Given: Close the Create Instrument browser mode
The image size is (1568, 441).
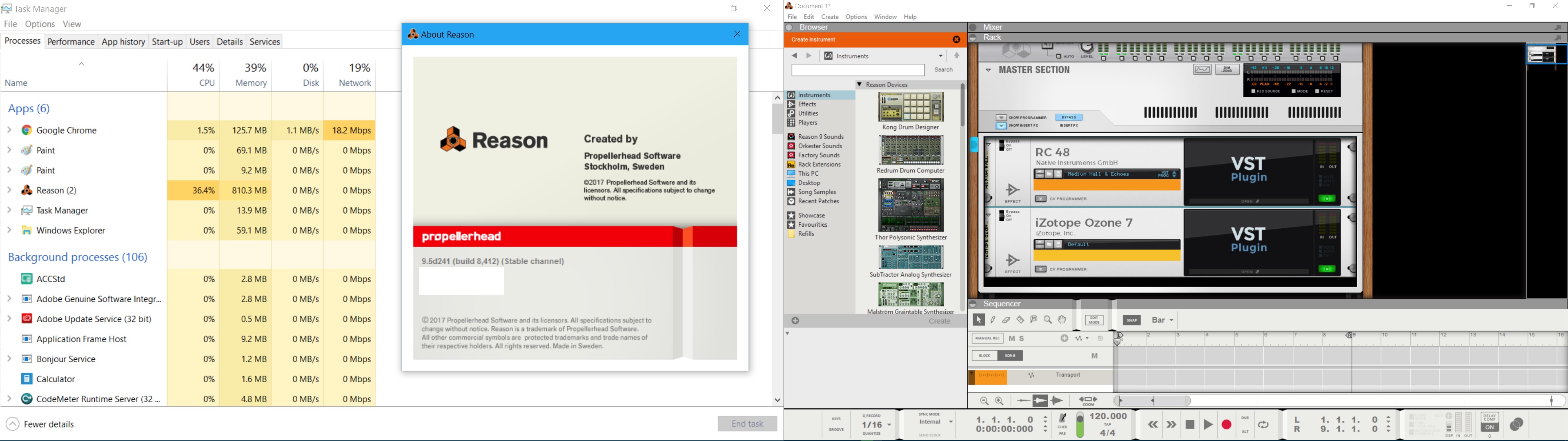Looking at the screenshot, I should pos(956,40).
